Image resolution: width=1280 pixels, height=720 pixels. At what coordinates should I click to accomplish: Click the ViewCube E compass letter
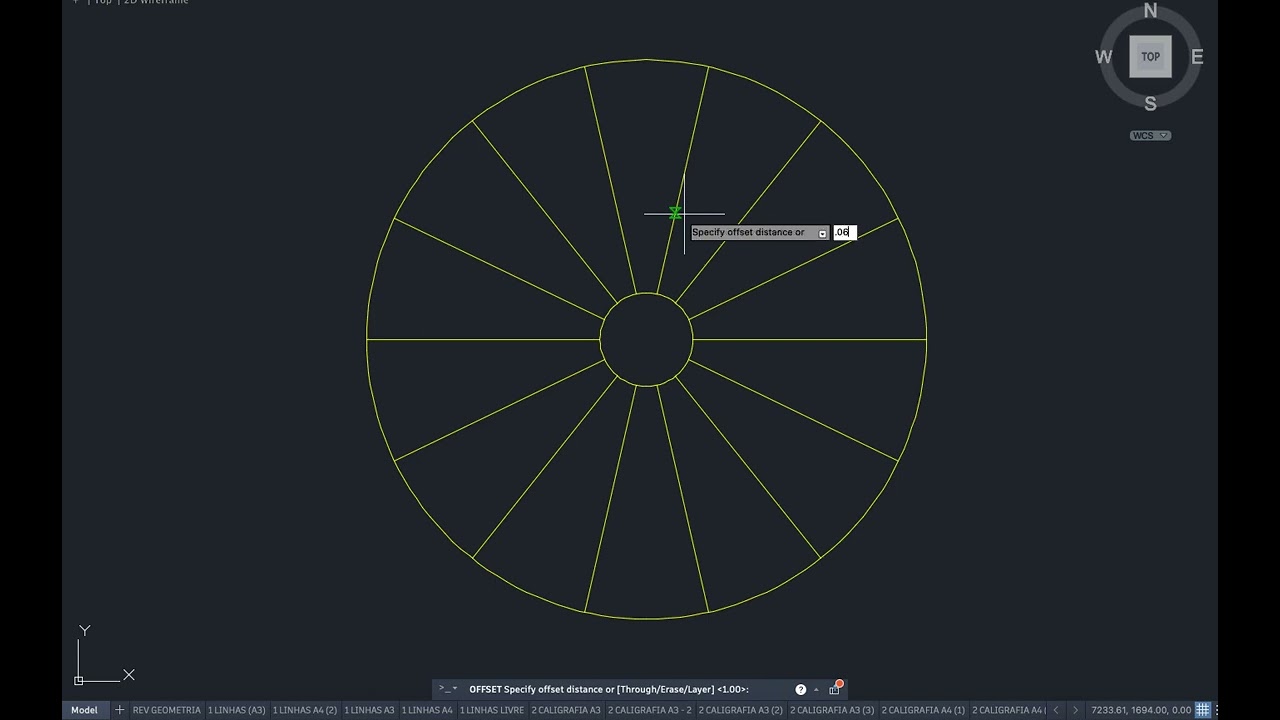click(x=1197, y=57)
